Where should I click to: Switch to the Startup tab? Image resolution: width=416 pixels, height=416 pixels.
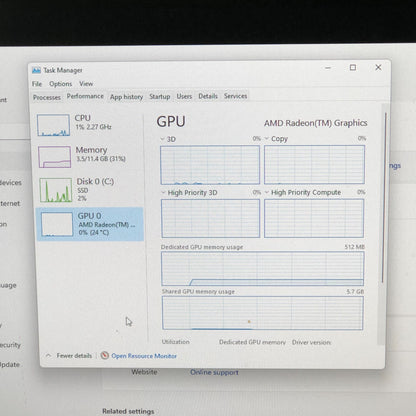coord(160,96)
